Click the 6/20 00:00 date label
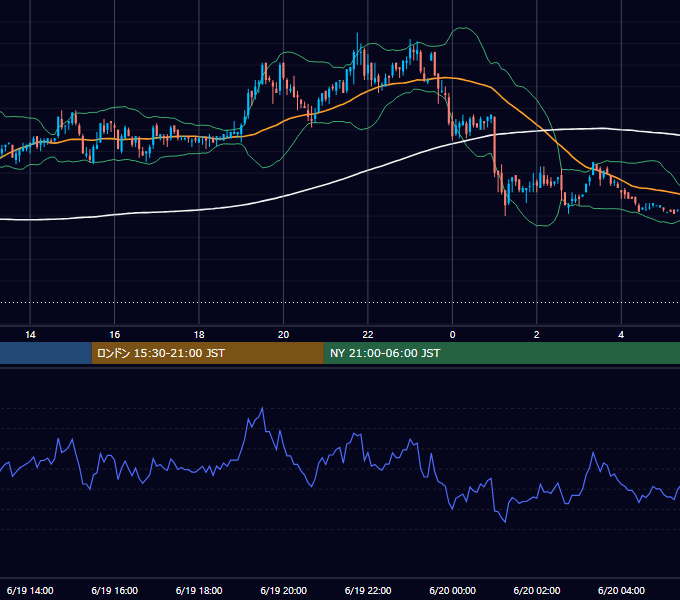The image size is (680, 600). click(452, 590)
